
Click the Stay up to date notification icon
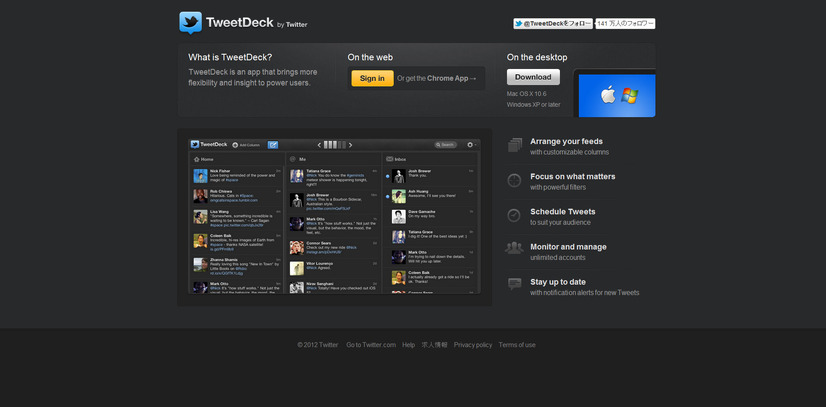(x=515, y=284)
